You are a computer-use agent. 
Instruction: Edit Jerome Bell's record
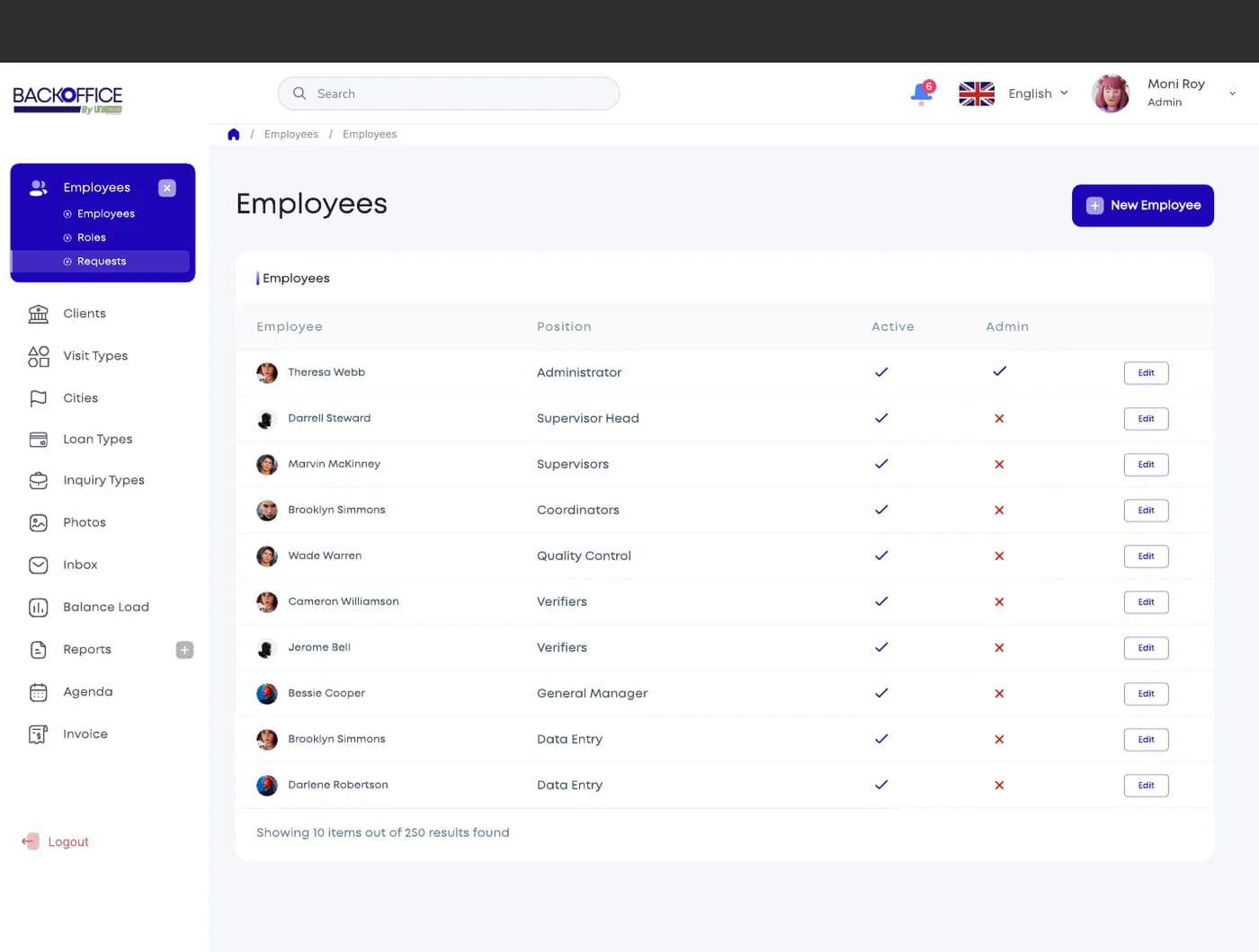coord(1146,648)
